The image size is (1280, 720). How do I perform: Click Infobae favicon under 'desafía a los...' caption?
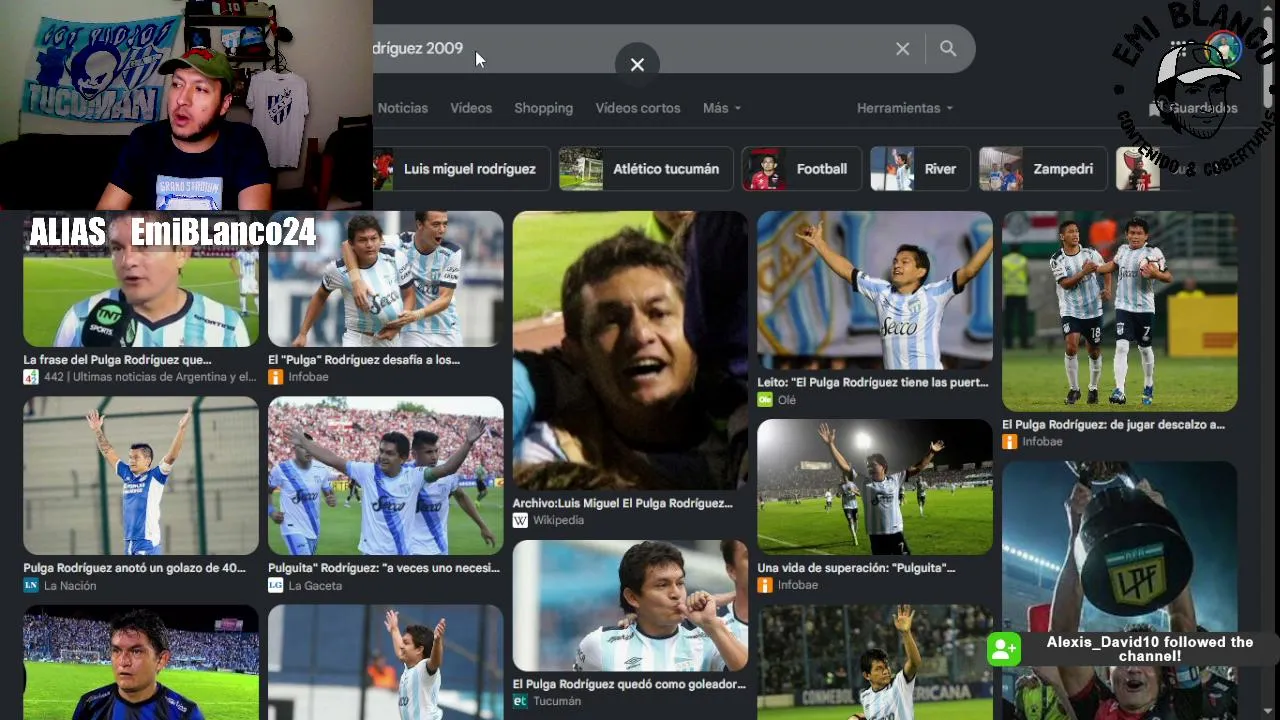pos(276,377)
